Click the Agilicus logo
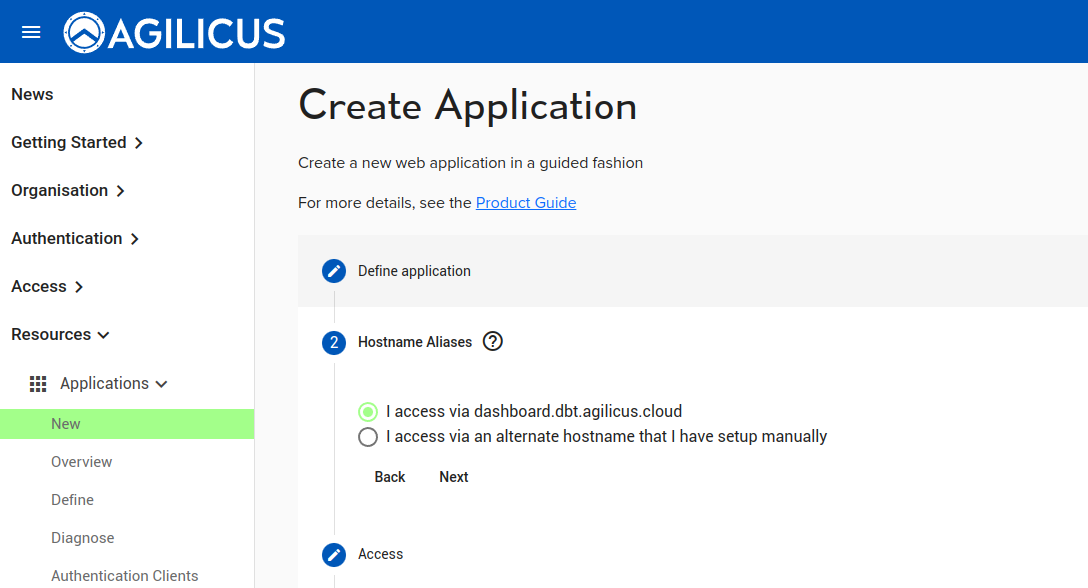 (x=175, y=32)
